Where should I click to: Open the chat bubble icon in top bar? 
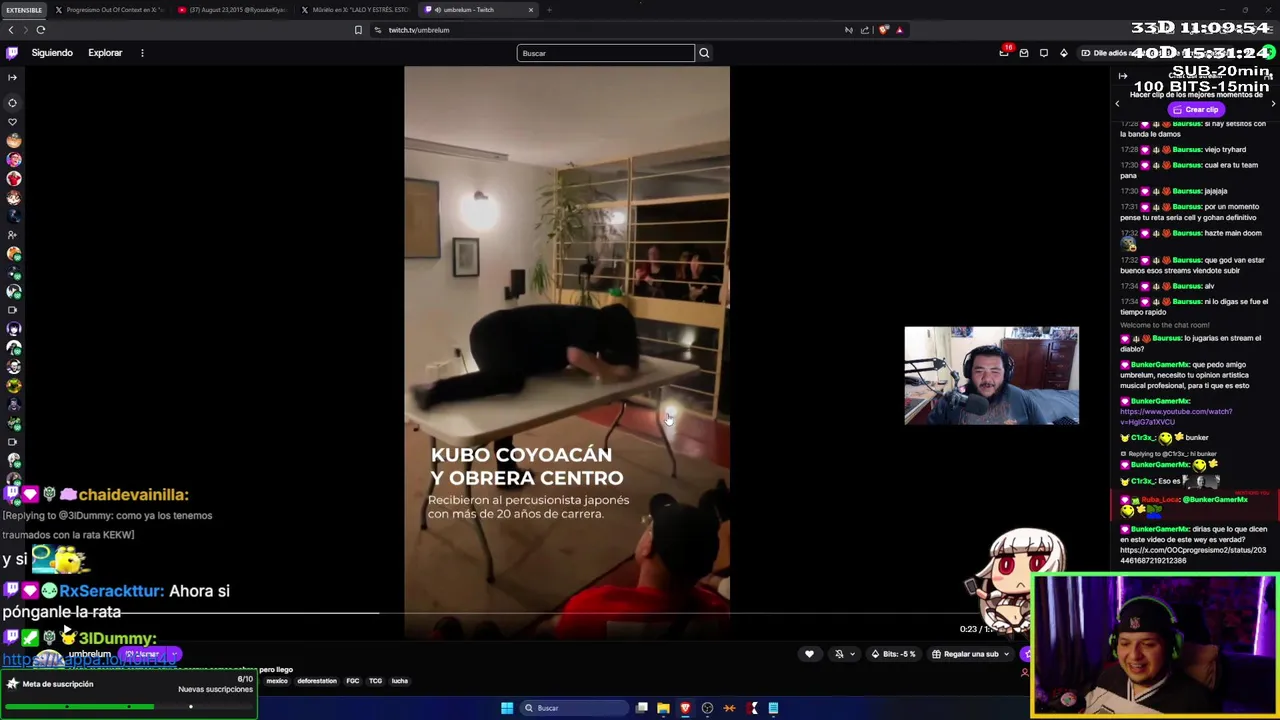click(x=1044, y=53)
